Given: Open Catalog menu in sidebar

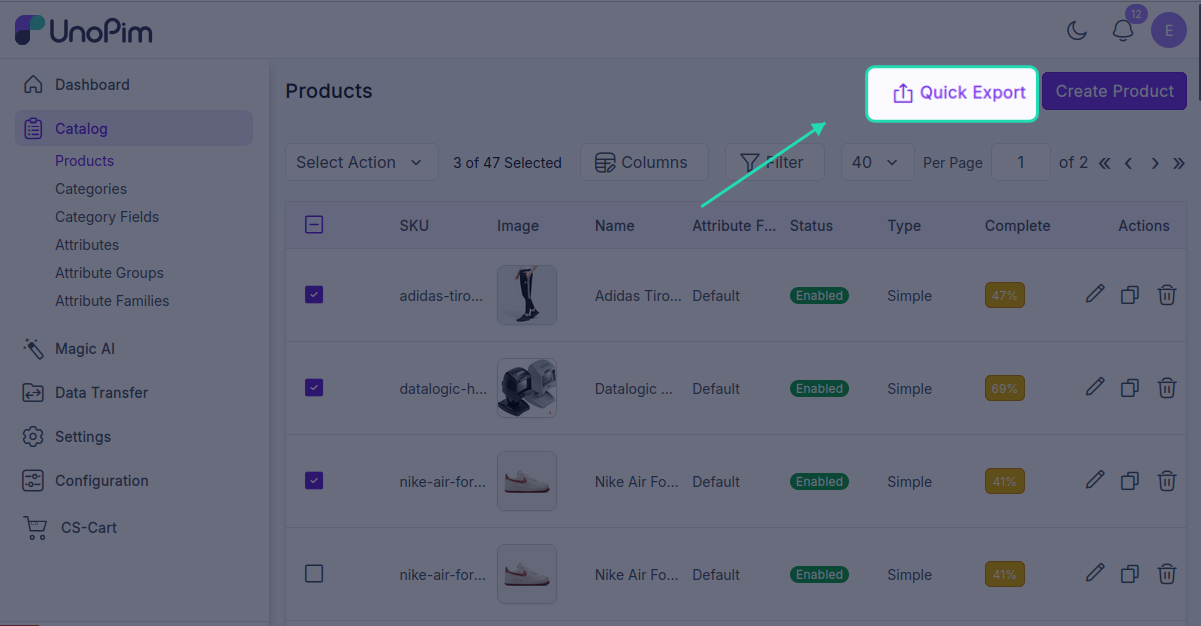Looking at the screenshot, I should pos(134,128).
